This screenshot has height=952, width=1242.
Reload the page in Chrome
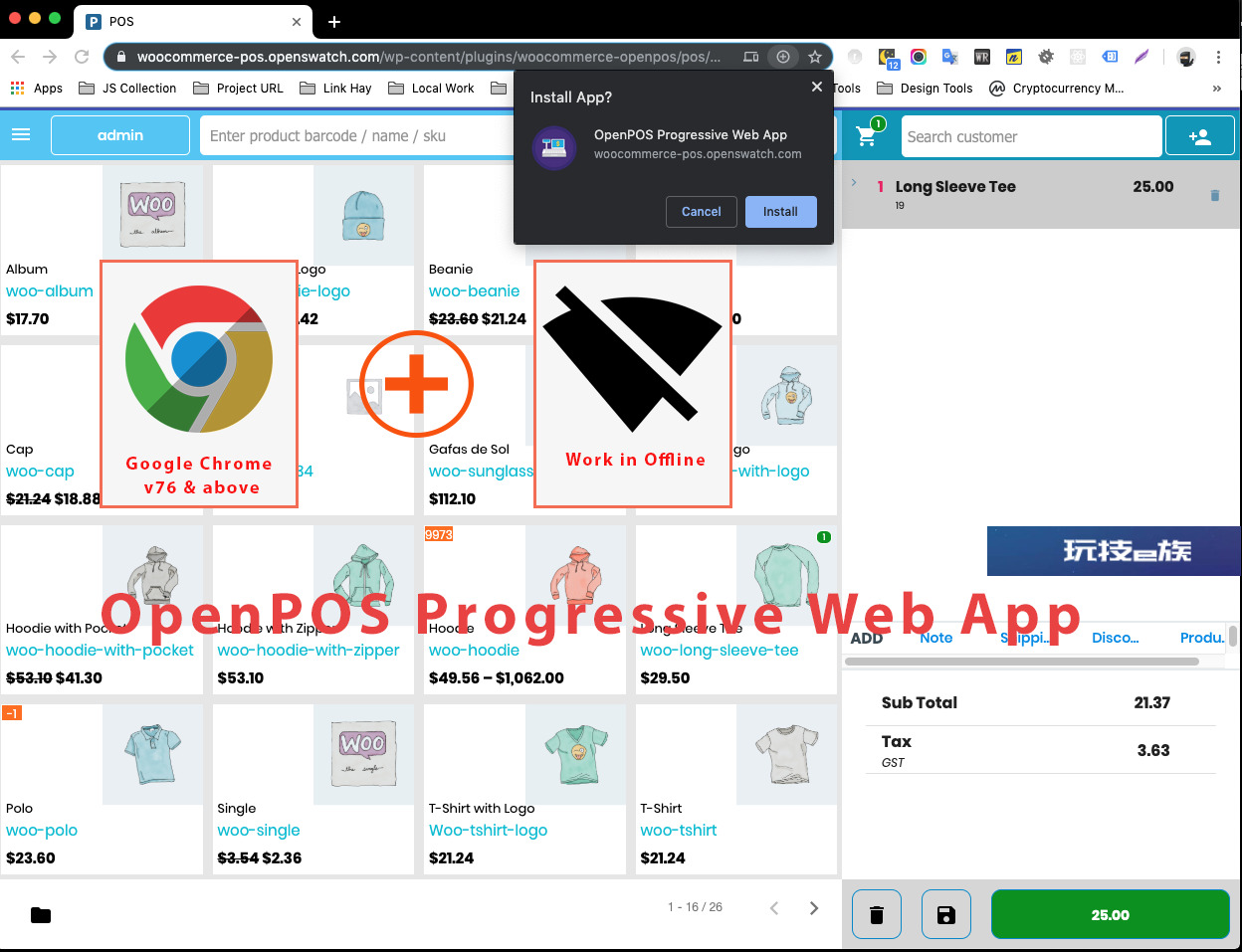[82, 57]
